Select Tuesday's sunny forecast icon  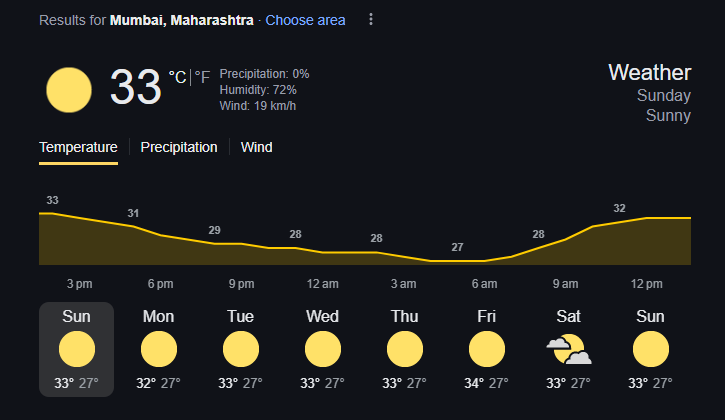(x=241, y=350)
